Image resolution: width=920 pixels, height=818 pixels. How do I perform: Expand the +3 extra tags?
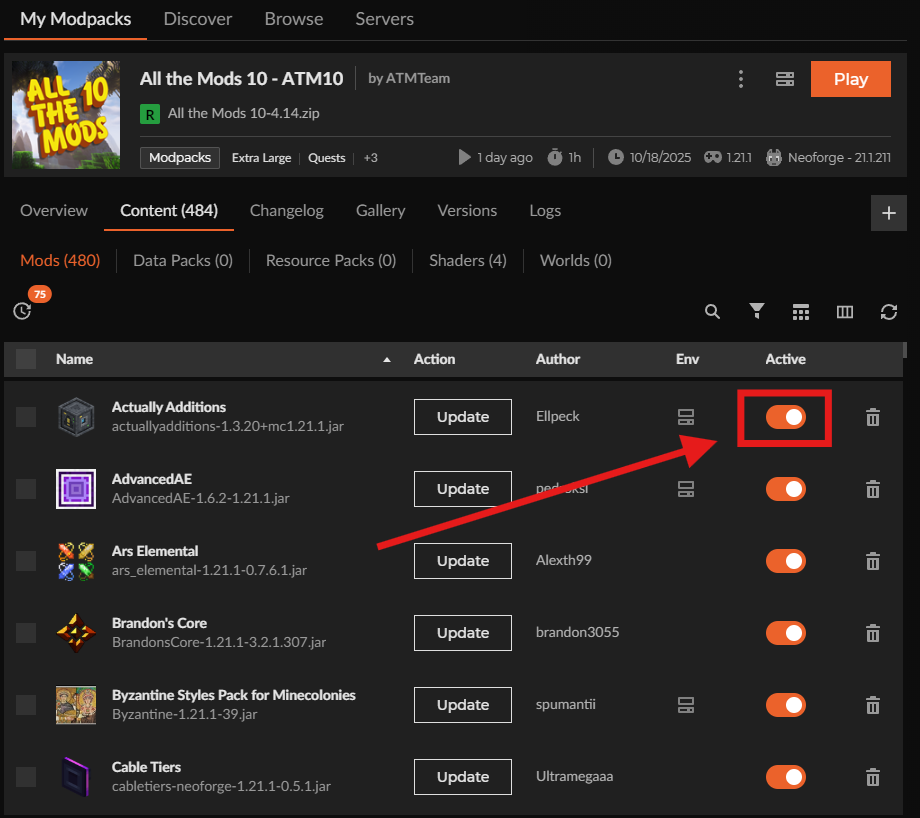(x=370, y=158)
